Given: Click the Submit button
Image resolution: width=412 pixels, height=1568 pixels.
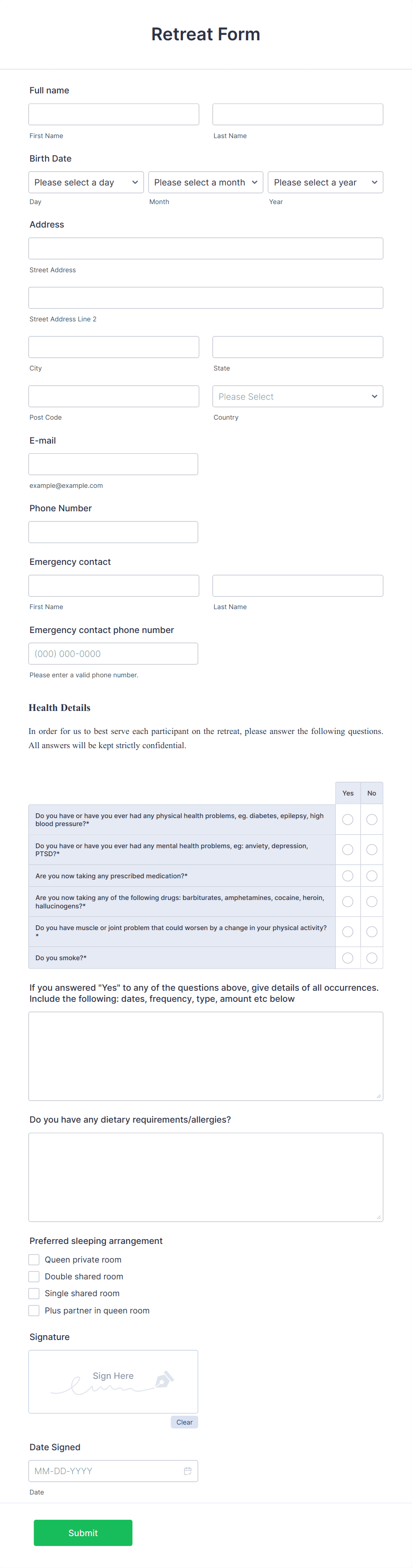Looking at the screenshot, I should point(83,1533).
